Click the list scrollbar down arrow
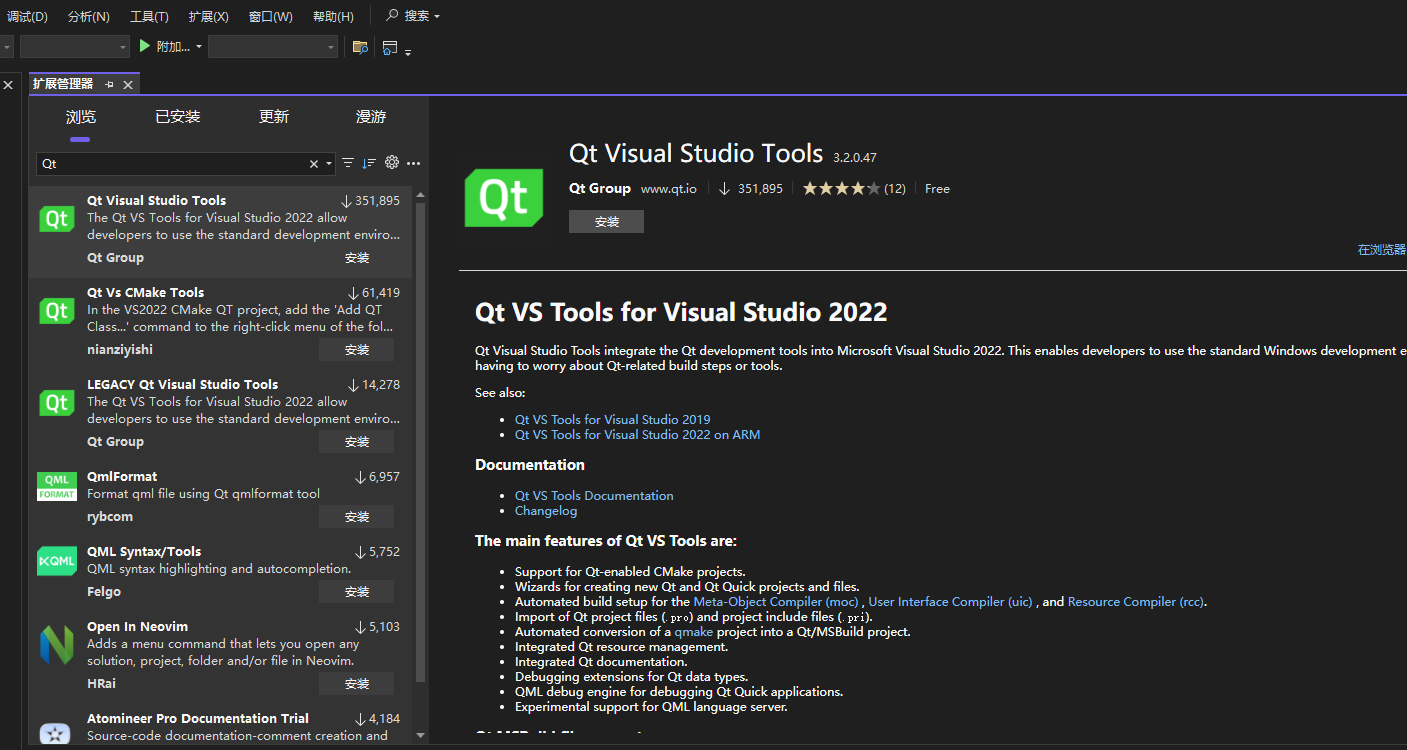The image size is (1407, 750). click(x=421, y=737)
